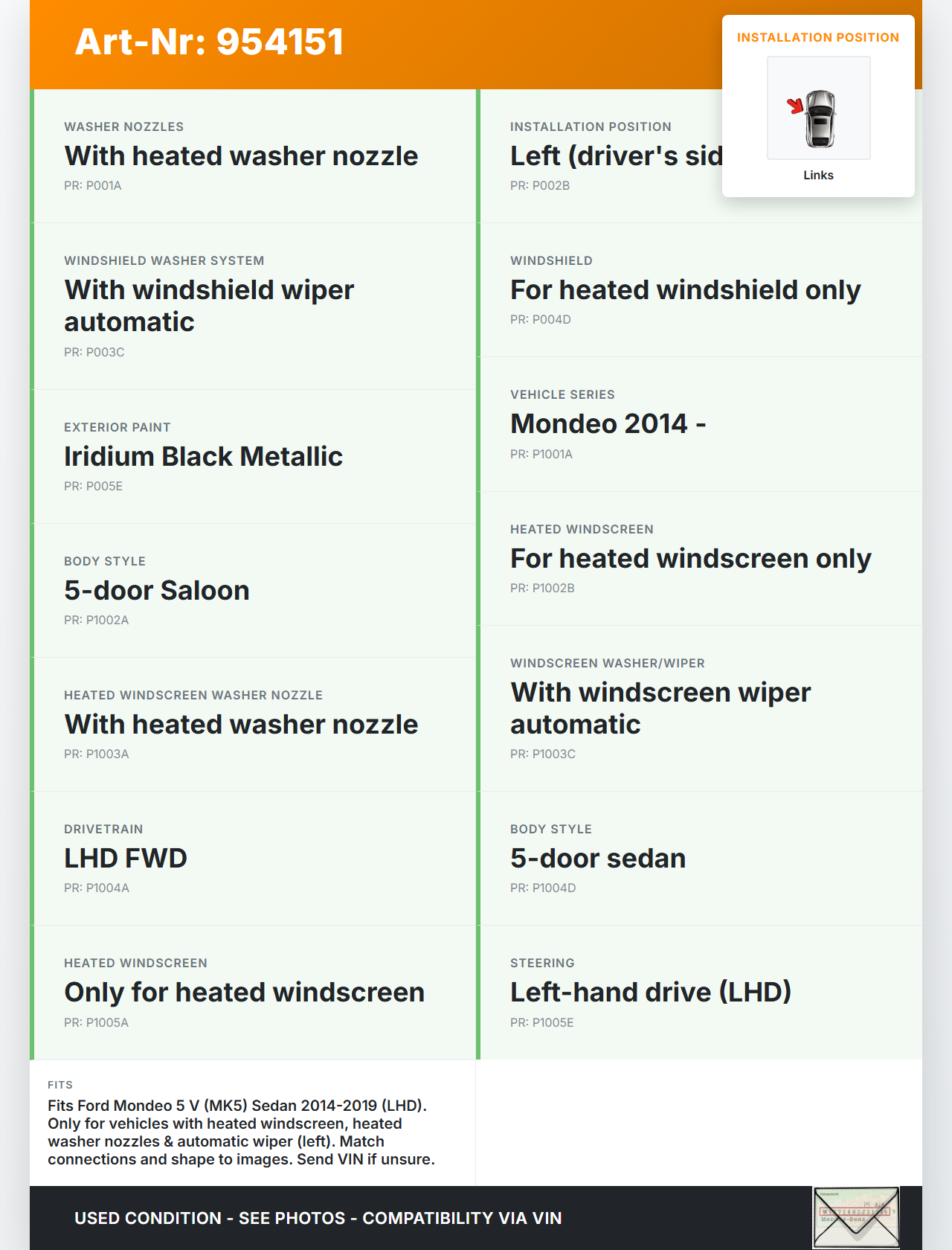Click the Art-Nr: 954151 heading
Image resolution: width=952 pixels, height=1250 pixels.
point(209,42)
